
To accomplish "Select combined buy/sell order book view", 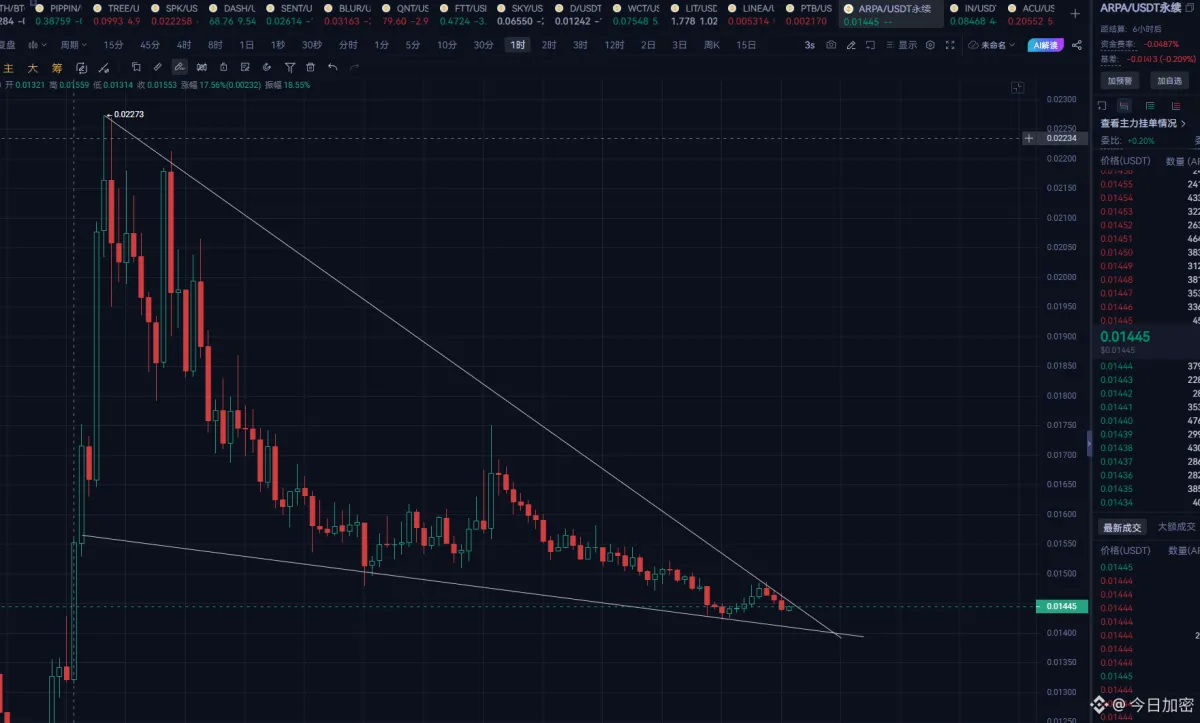I will coord(1124,105).
